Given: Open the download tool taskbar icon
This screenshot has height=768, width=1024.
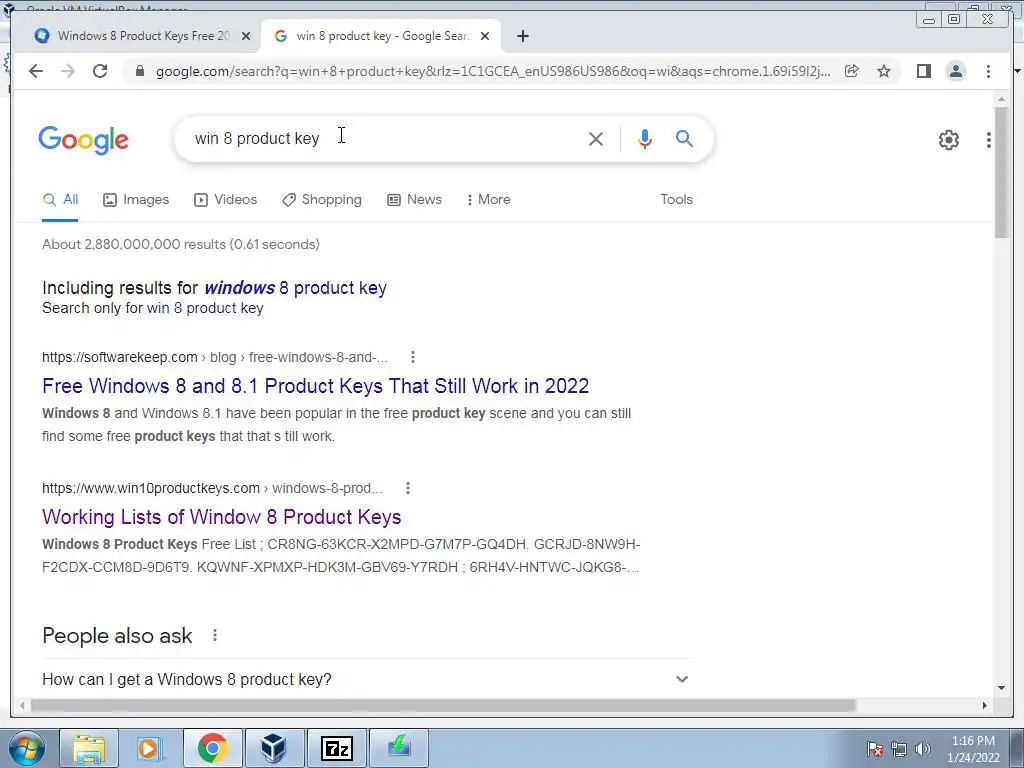Looking at the screenshot, I should [399, 748].
